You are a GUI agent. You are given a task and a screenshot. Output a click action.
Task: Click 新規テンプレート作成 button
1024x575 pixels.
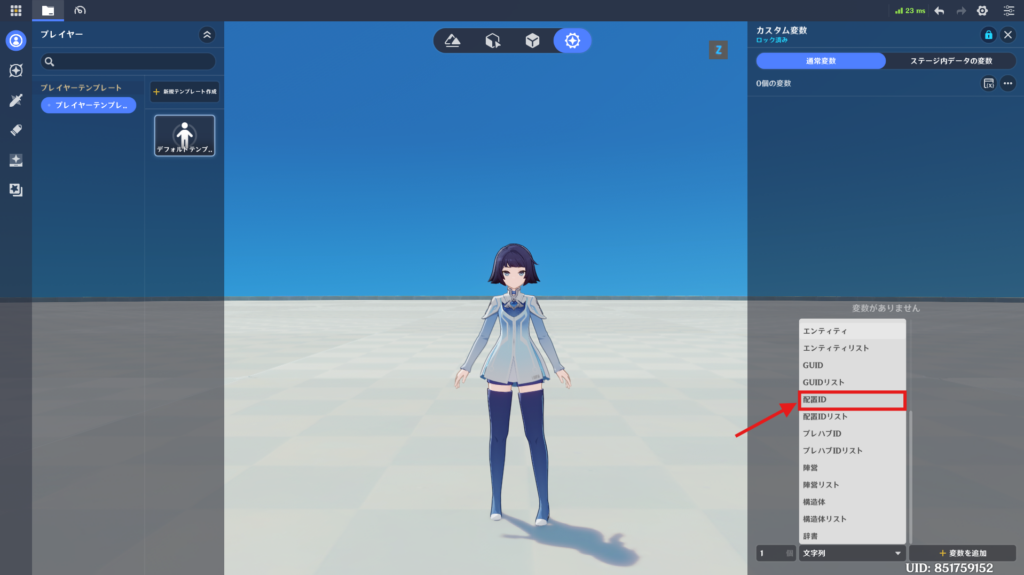click(185, 91)
